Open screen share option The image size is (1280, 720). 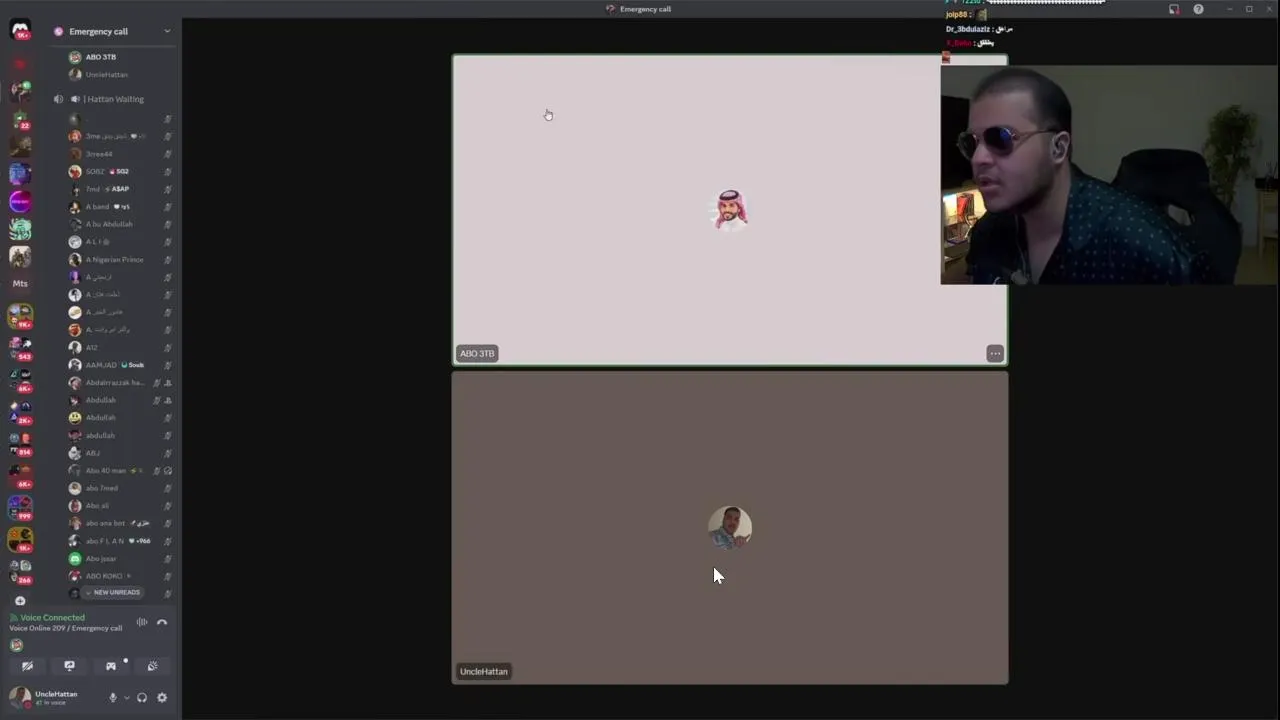69,666
